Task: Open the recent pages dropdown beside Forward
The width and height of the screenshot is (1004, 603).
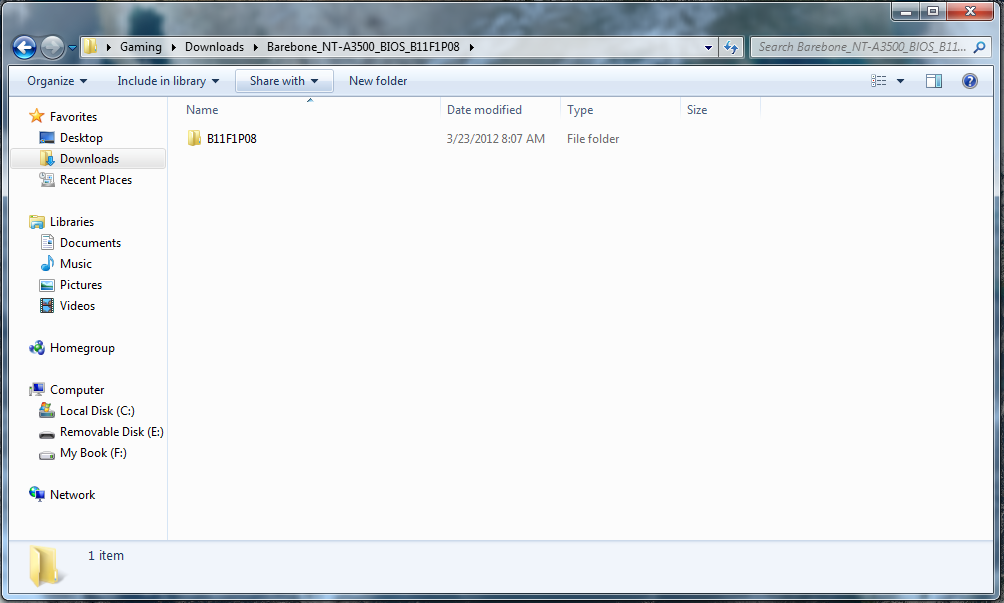Action: click(72, 47)
